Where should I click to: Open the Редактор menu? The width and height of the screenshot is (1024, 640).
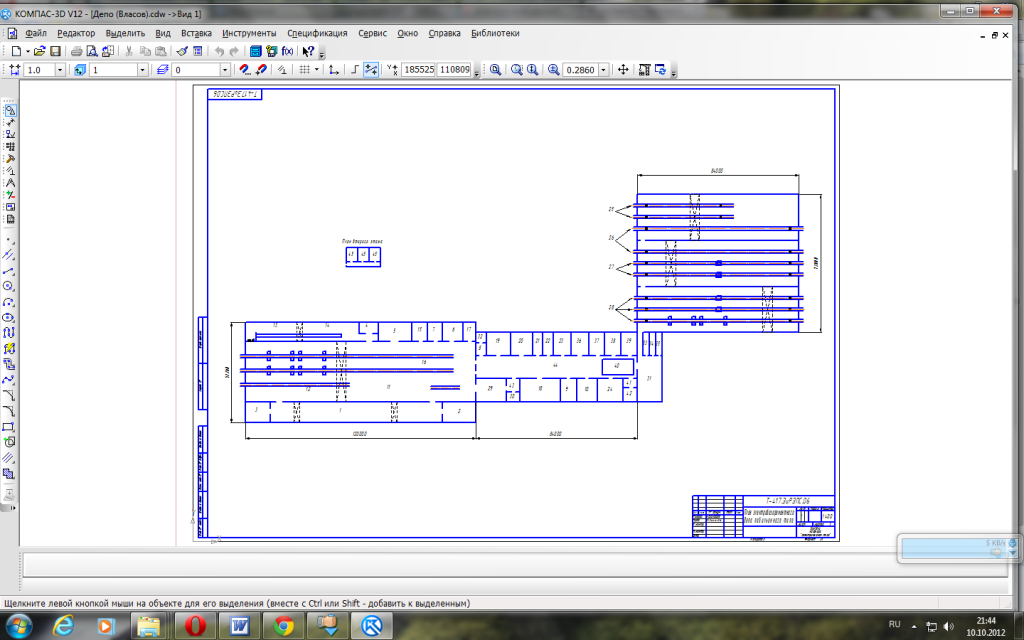click(76, 33)
